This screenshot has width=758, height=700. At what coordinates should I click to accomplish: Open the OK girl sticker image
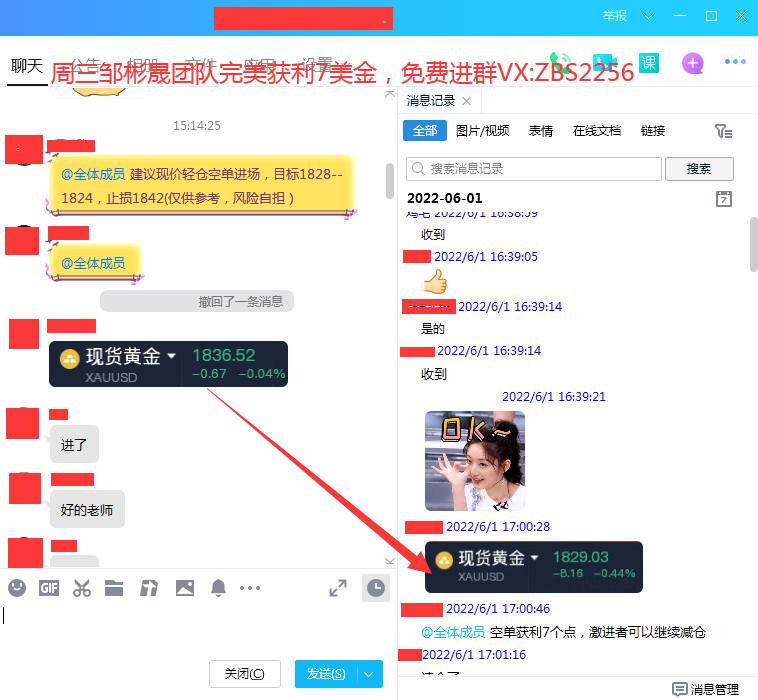click(475, 461)
